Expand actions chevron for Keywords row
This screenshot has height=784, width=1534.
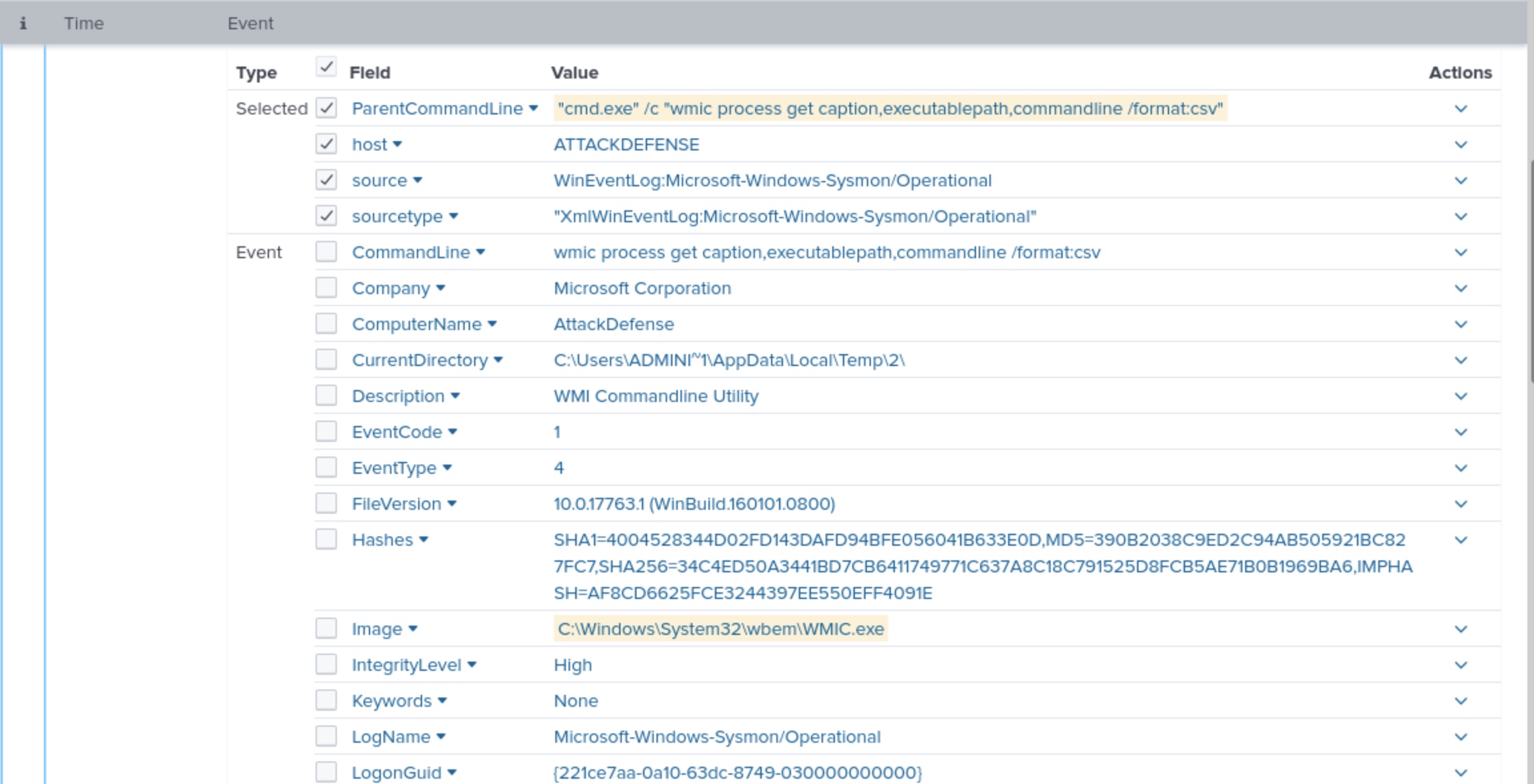(1461, 701)
